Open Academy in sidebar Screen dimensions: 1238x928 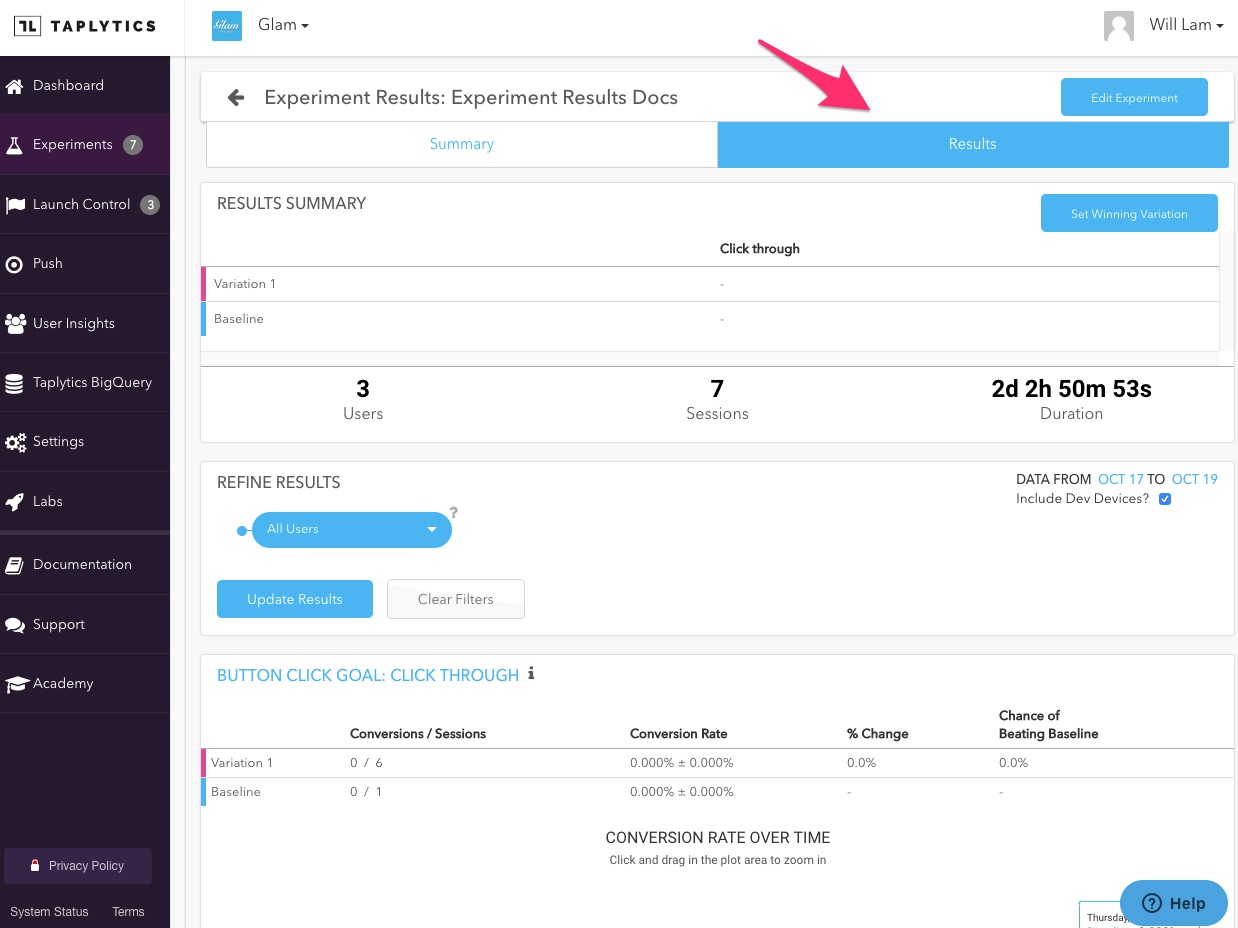(85, 684)
